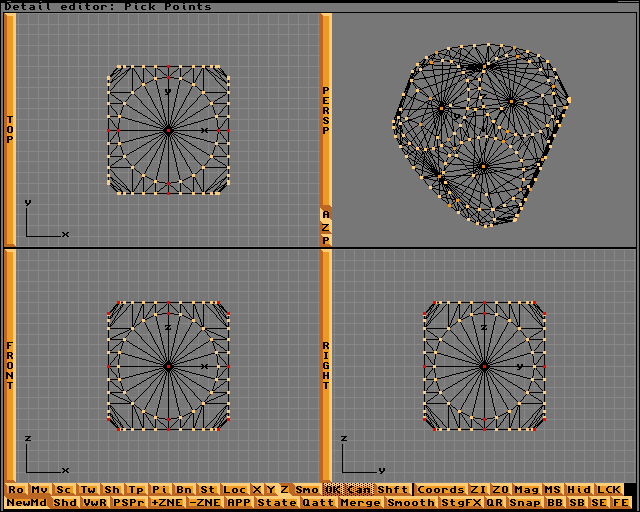Select the Mv move tool
This screenshot has width=640, height=512.
pyautogui.click(x=40, y=489)
